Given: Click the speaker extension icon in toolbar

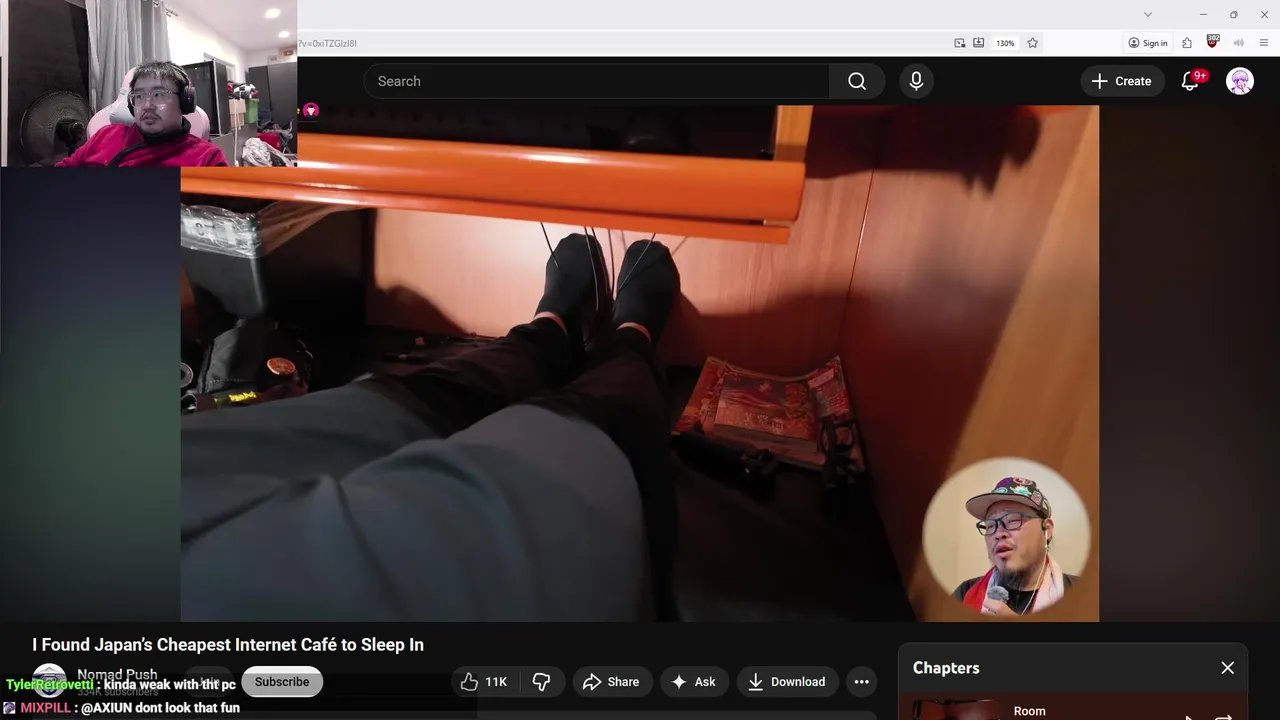Looking at the screenshot, I should coord(1239,43).
